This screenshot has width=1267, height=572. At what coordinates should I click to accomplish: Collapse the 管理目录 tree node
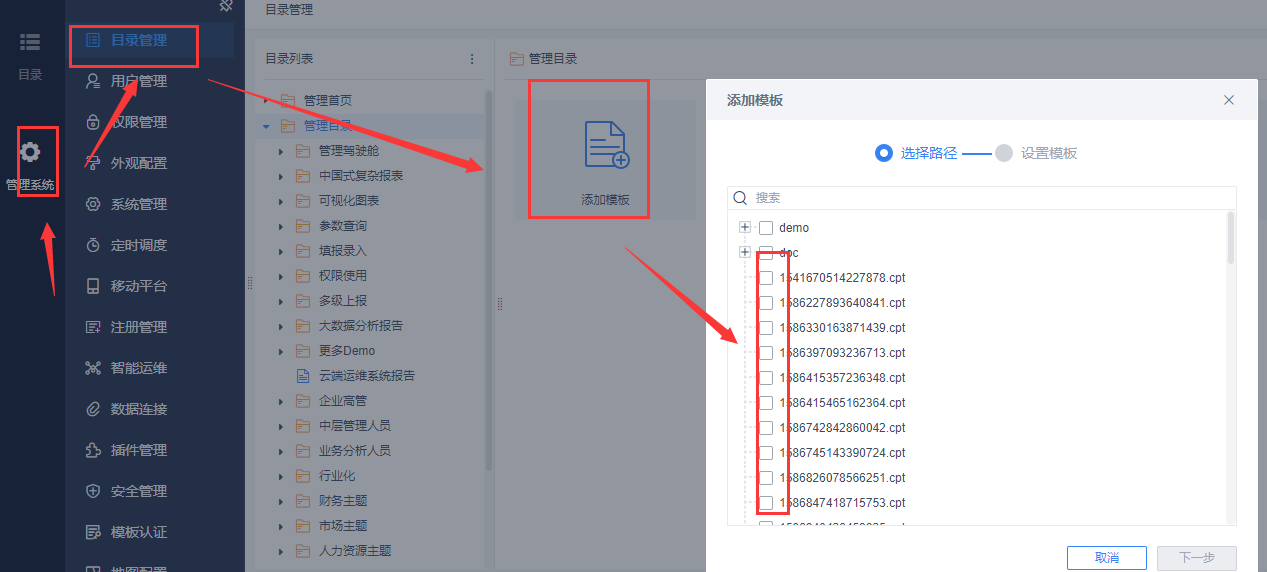(266, 126)
